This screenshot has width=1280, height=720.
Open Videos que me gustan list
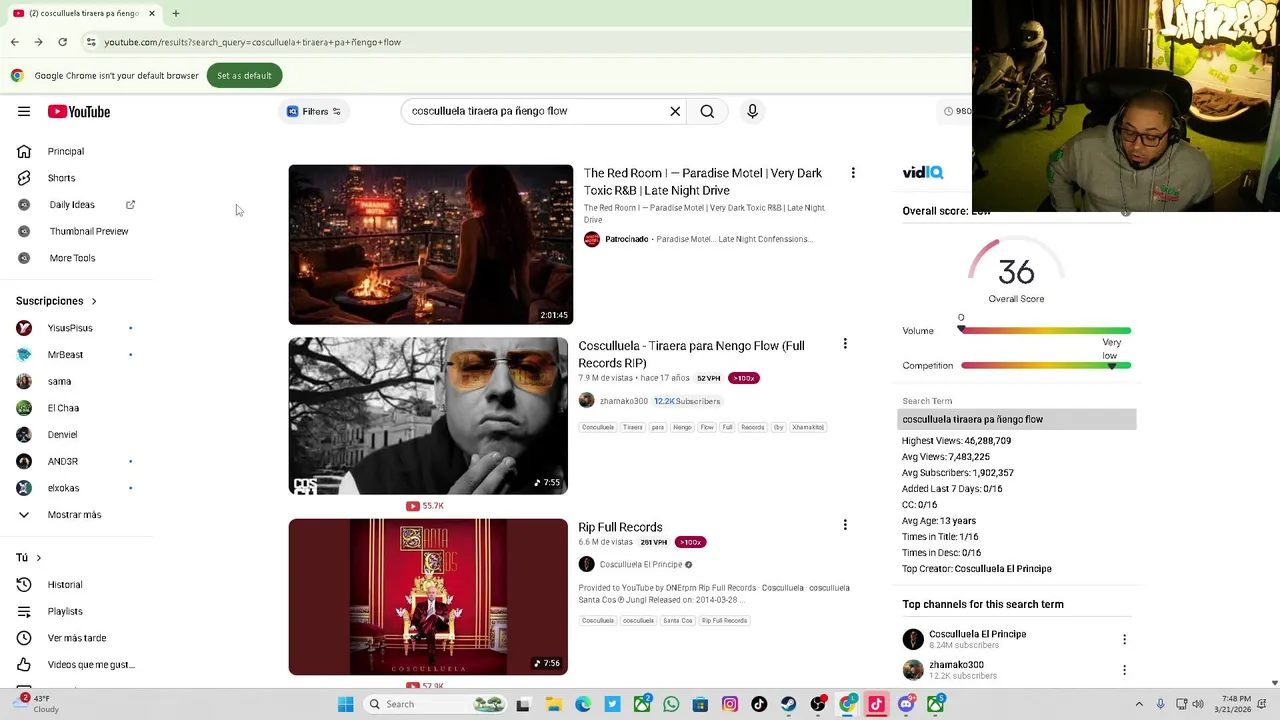(x=90, y=664)
